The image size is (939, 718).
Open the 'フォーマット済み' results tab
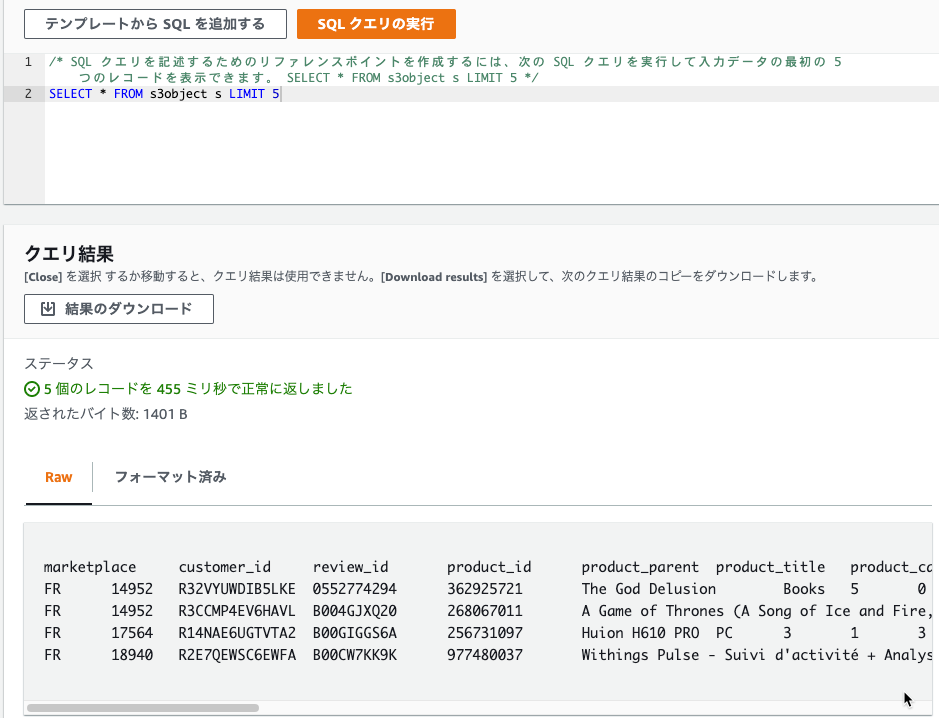[x=170, y=477]
